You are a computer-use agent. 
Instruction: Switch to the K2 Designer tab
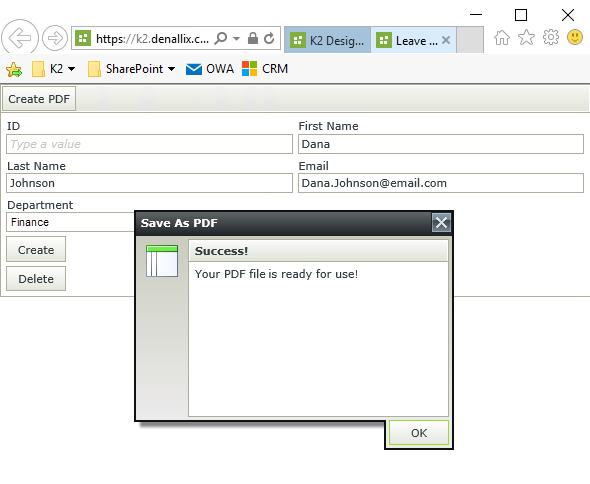327,40
